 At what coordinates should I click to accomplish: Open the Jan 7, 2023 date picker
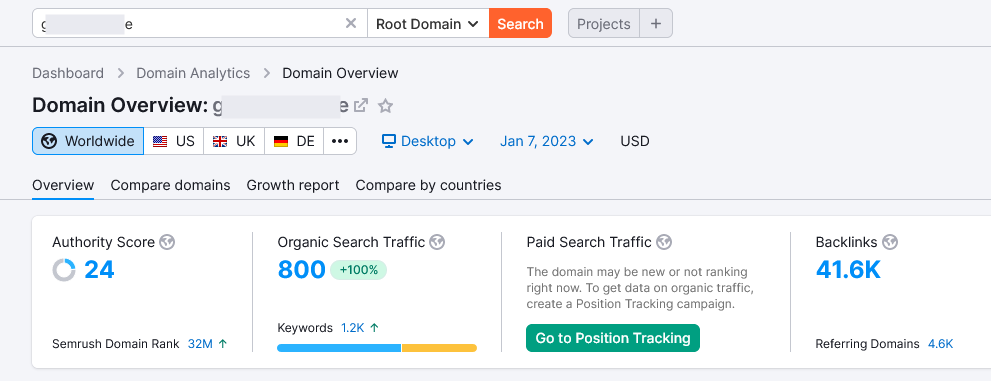point(547,141)
